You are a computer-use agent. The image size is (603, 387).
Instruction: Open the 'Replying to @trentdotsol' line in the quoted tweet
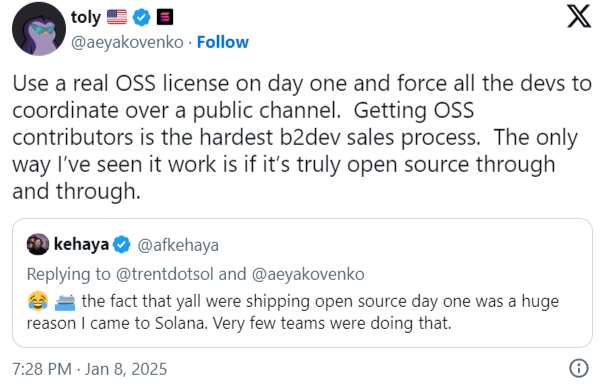[x=195, y=274]
